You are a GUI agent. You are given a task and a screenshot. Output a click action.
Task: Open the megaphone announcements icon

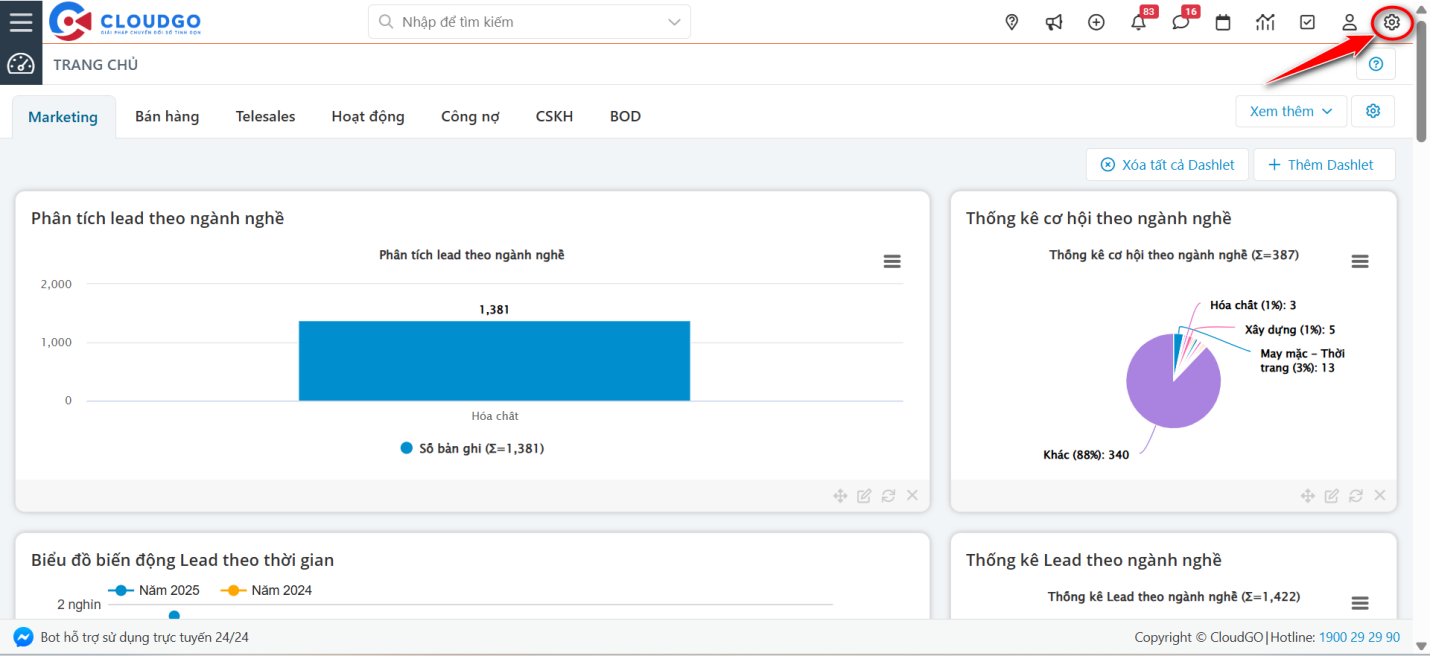(x=1054, y=22)
